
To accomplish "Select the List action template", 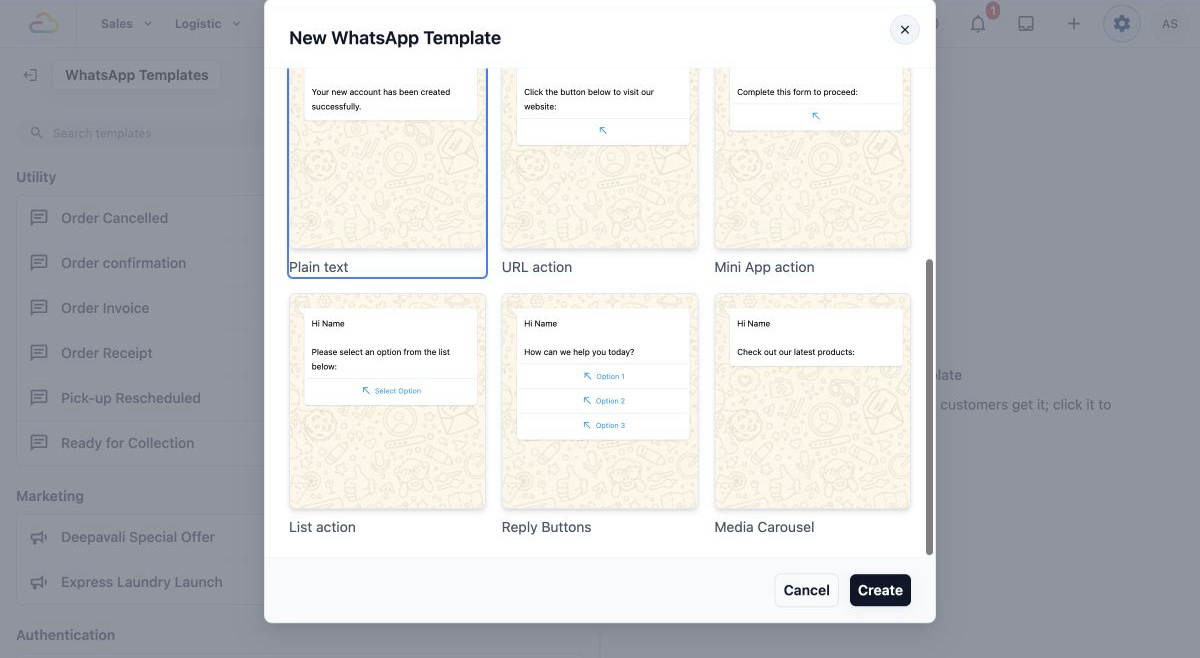I will click(387, 414).
